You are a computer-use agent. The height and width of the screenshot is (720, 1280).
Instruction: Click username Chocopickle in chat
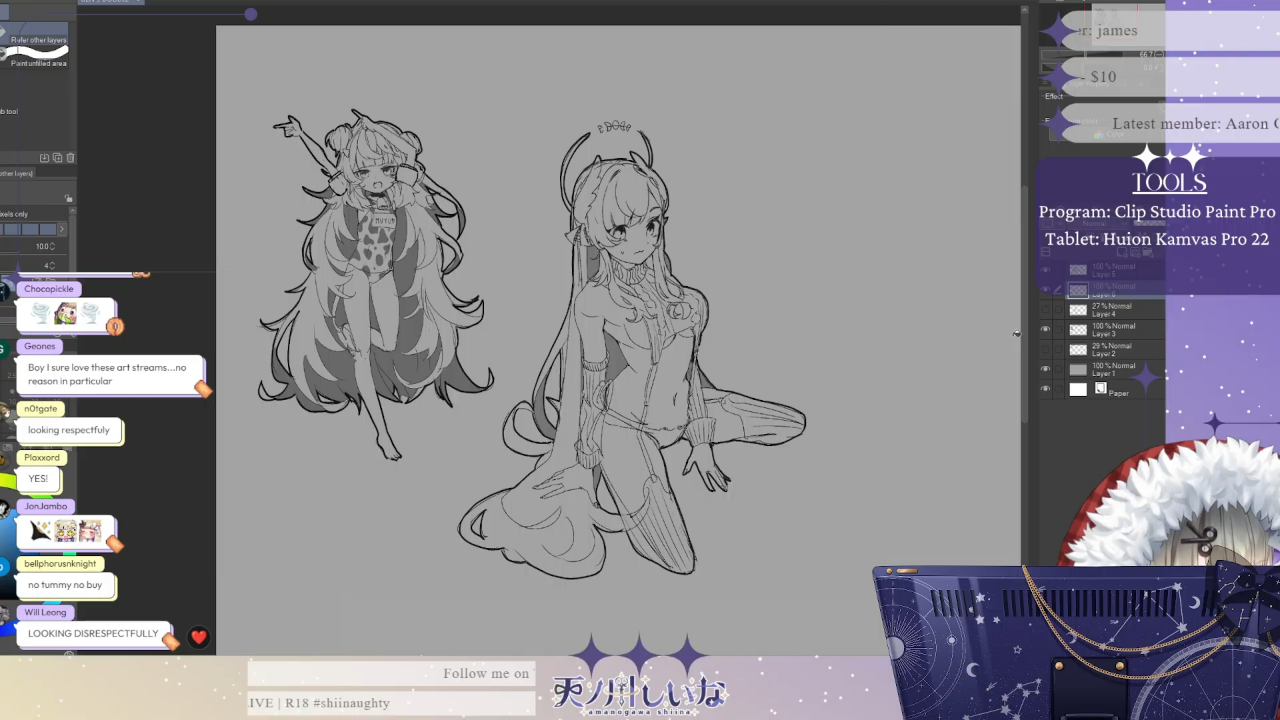(x=49, y=289)
